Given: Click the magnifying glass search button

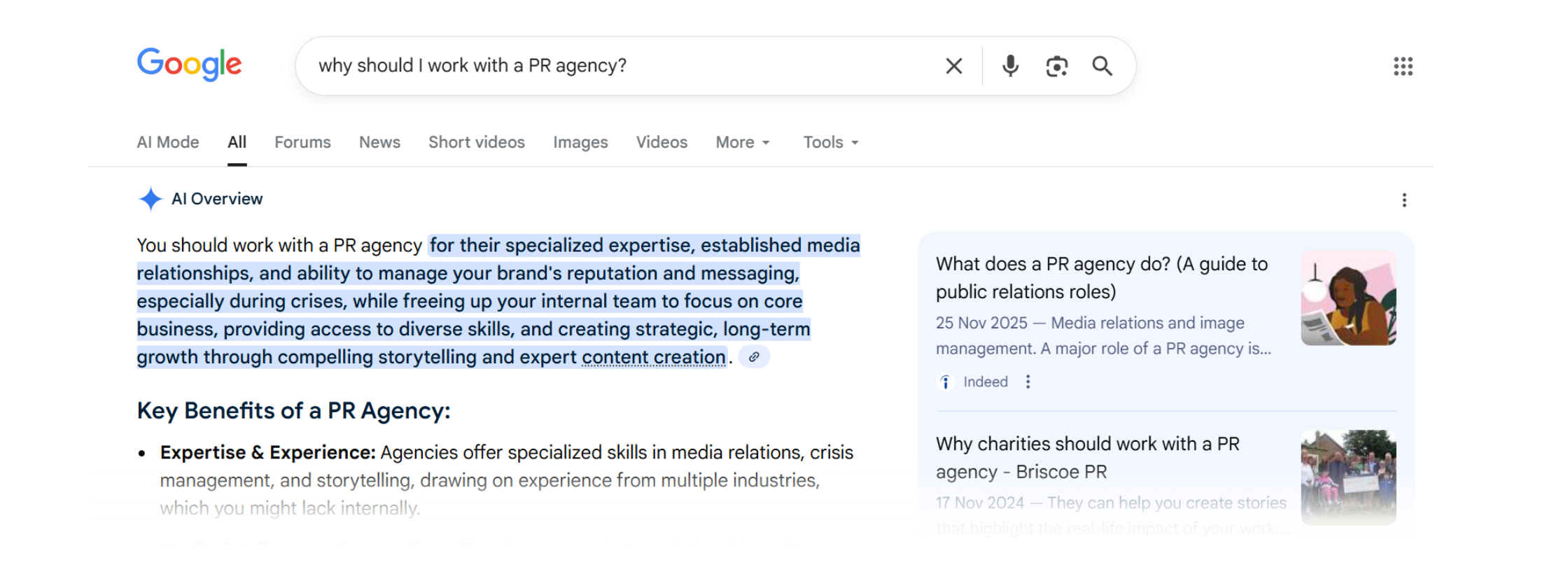Looking at the screenshot, I should 1102,66.
